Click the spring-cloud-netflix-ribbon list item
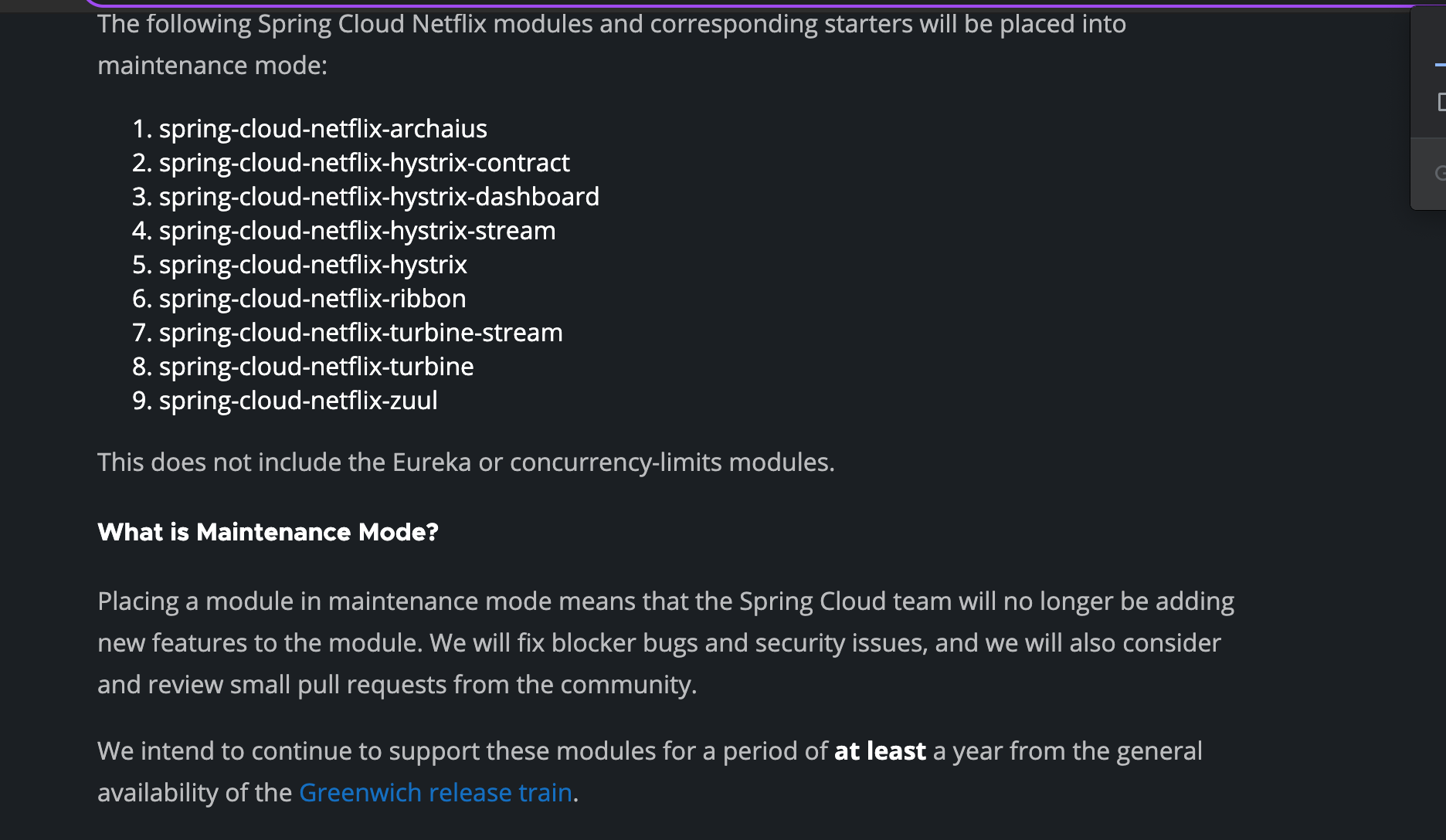Screen dimensions: 1446x840 click(x=312, y=299)
